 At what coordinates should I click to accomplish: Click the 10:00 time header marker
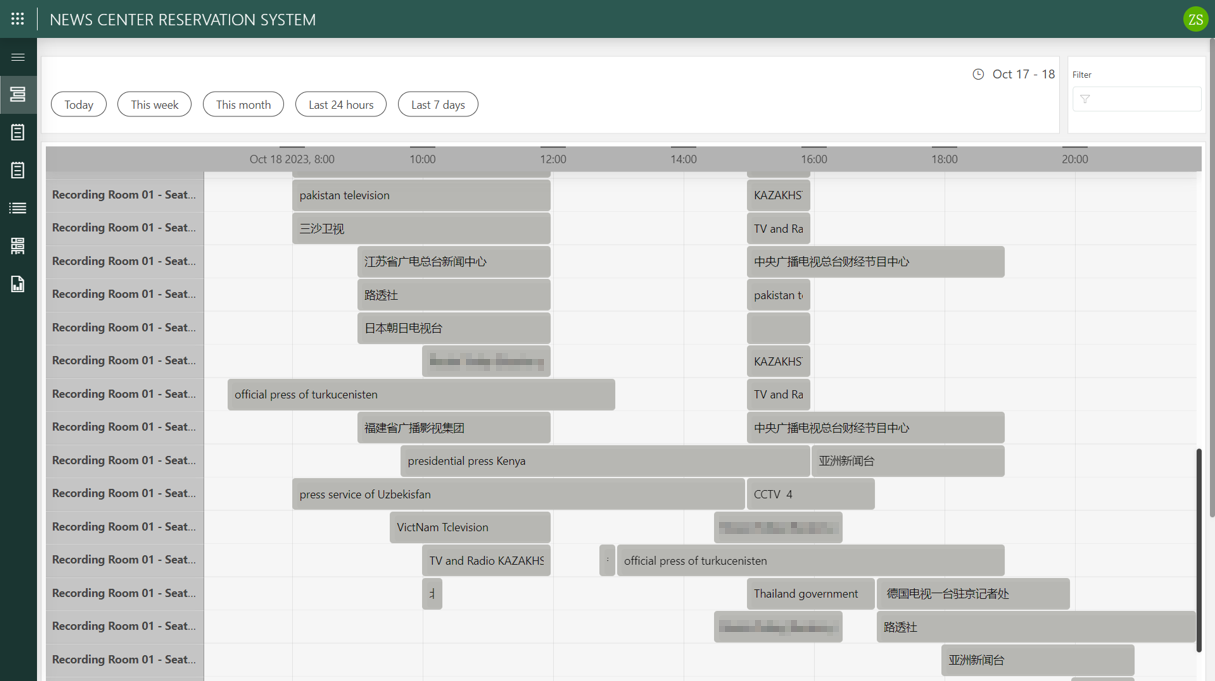422,159
